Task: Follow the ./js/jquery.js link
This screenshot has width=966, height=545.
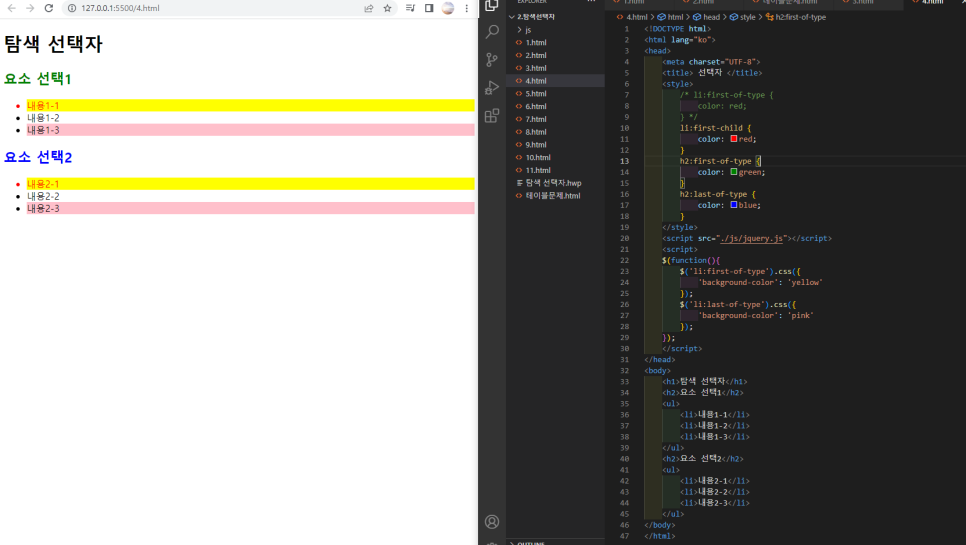Action: coord(752,238)
